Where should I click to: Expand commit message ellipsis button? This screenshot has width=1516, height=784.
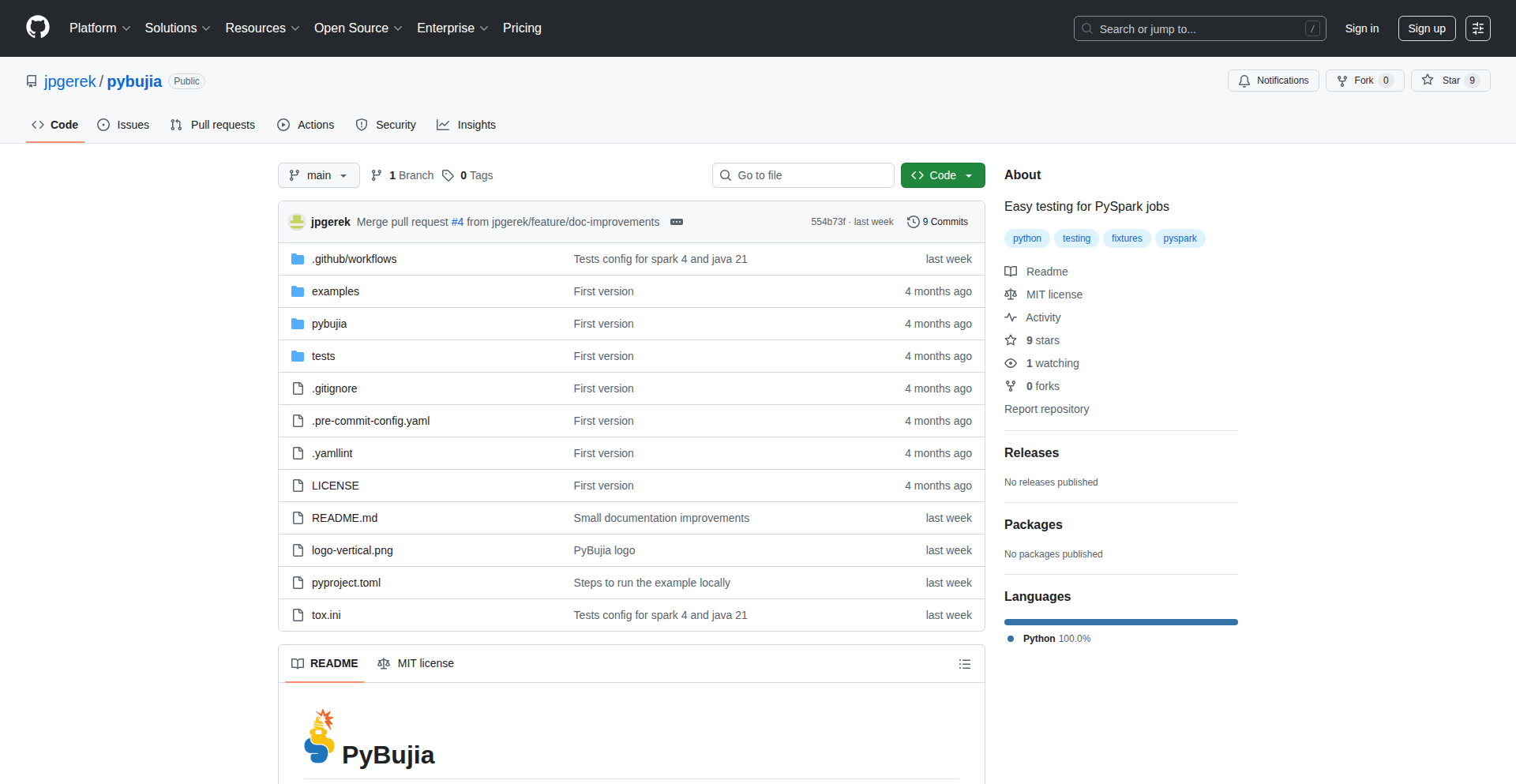(677, 222)
